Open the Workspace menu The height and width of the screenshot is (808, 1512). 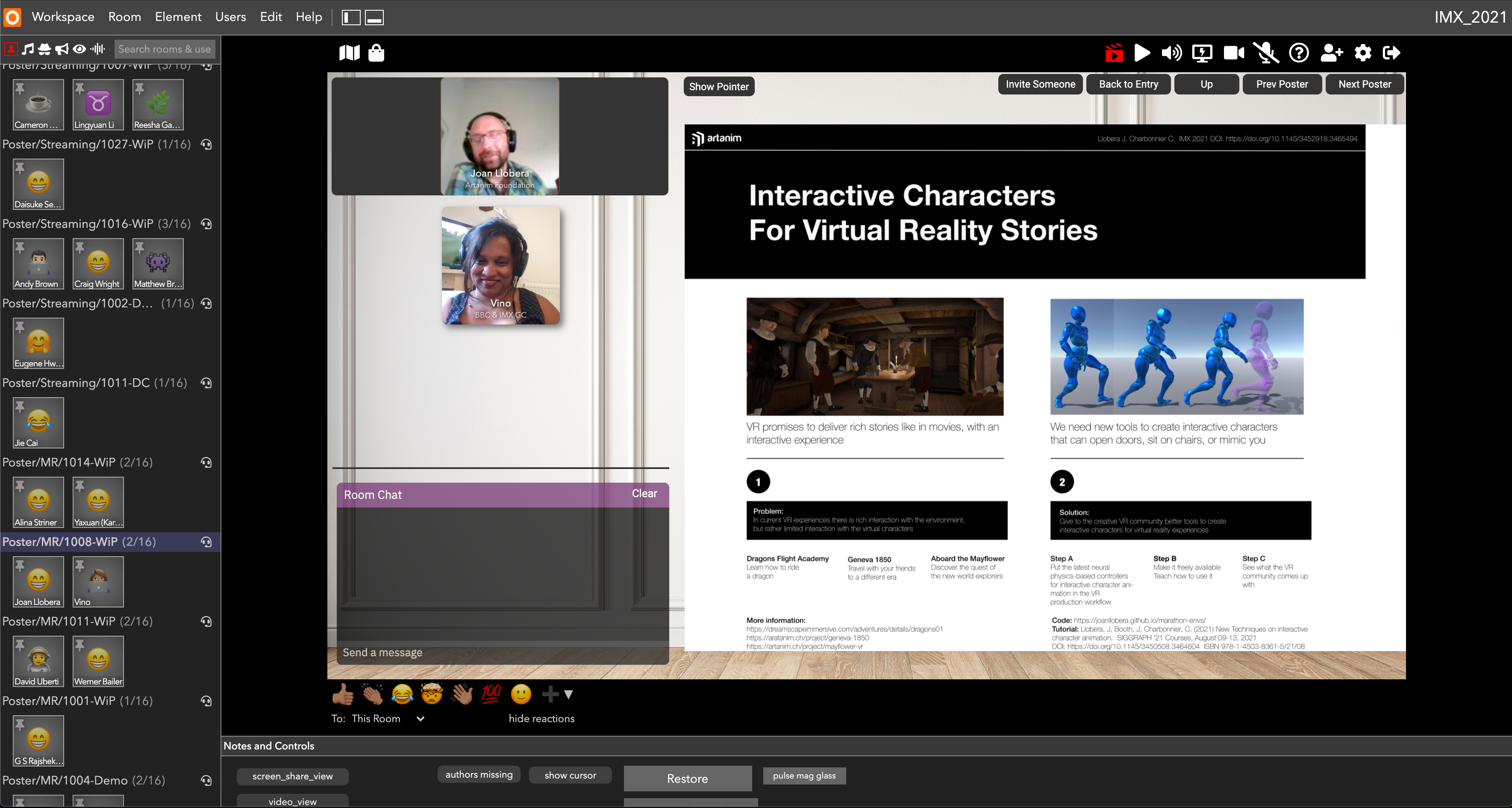tap(63, 16)
